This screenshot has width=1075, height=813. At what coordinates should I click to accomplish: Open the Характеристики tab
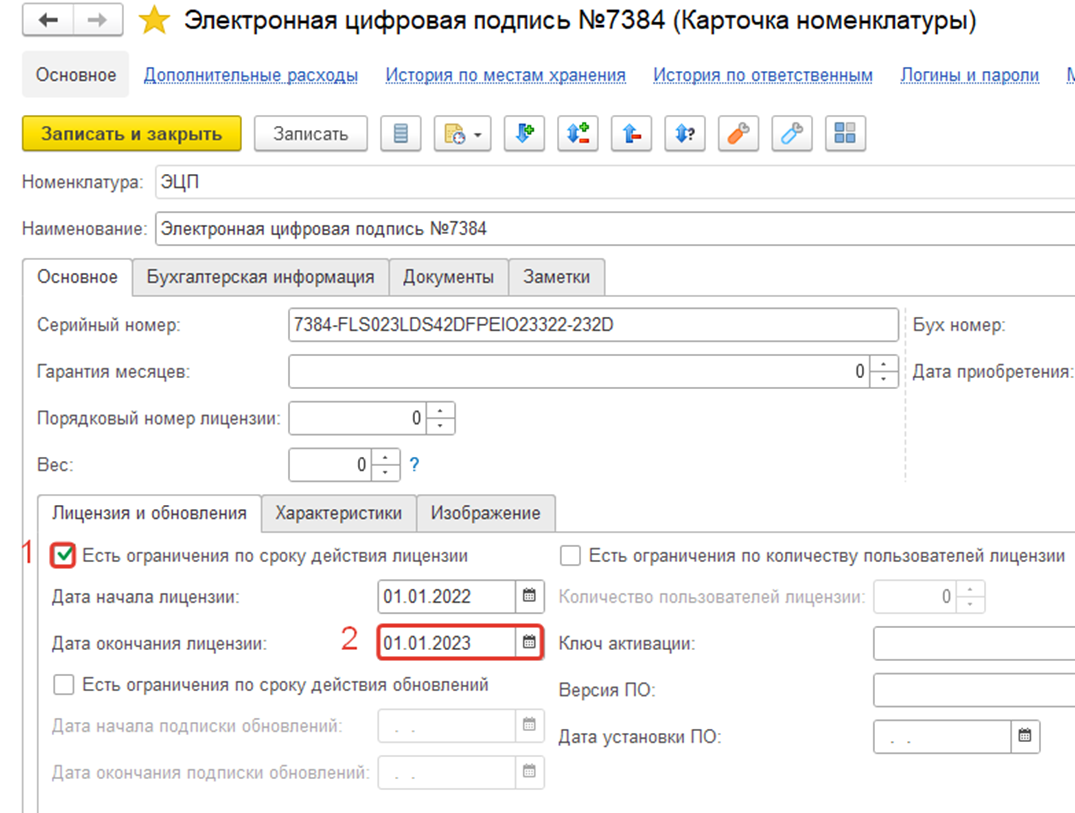(x=339, y=513)
